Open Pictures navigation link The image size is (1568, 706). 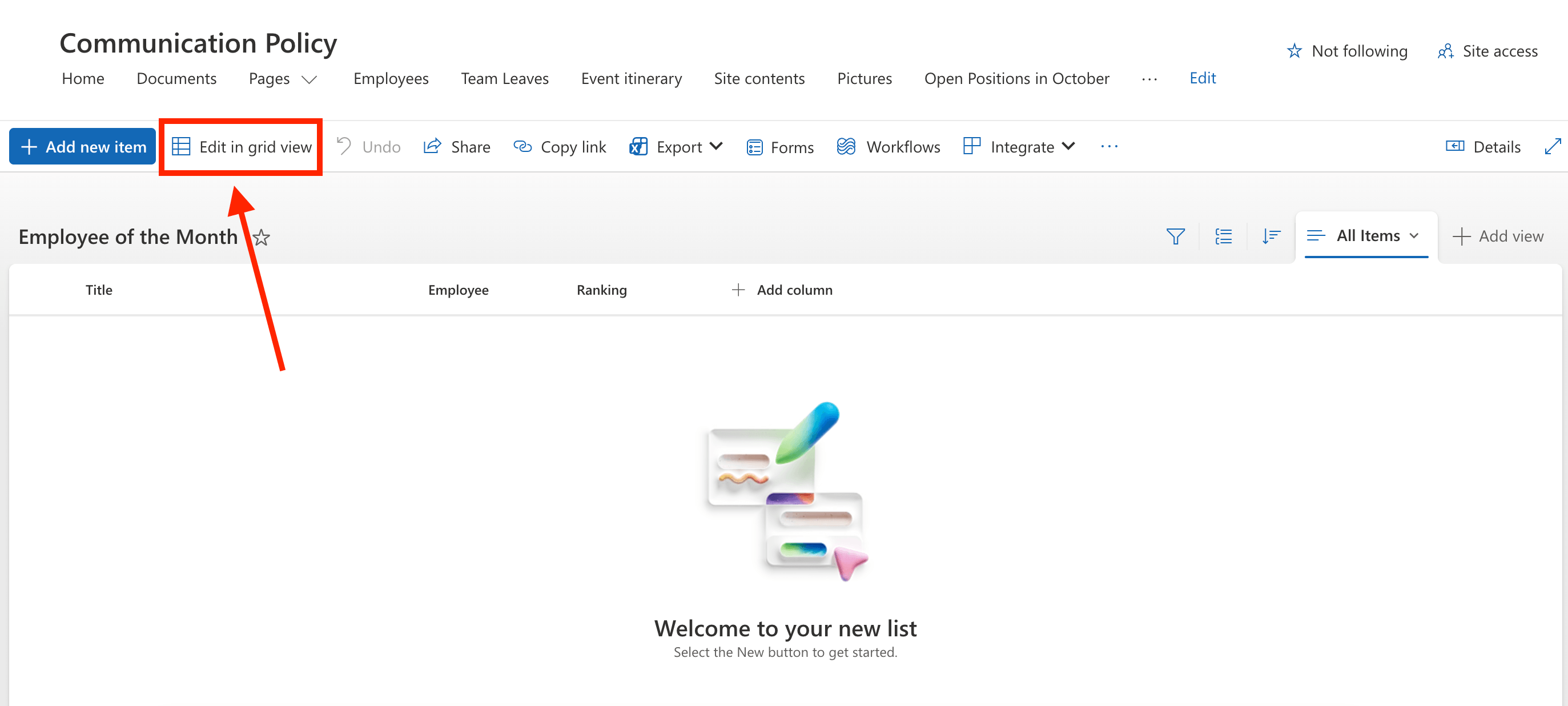(865, 79)
